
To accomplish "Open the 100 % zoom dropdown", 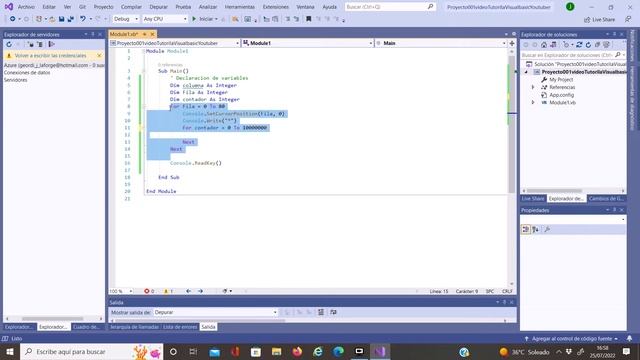I will point(121,291).
